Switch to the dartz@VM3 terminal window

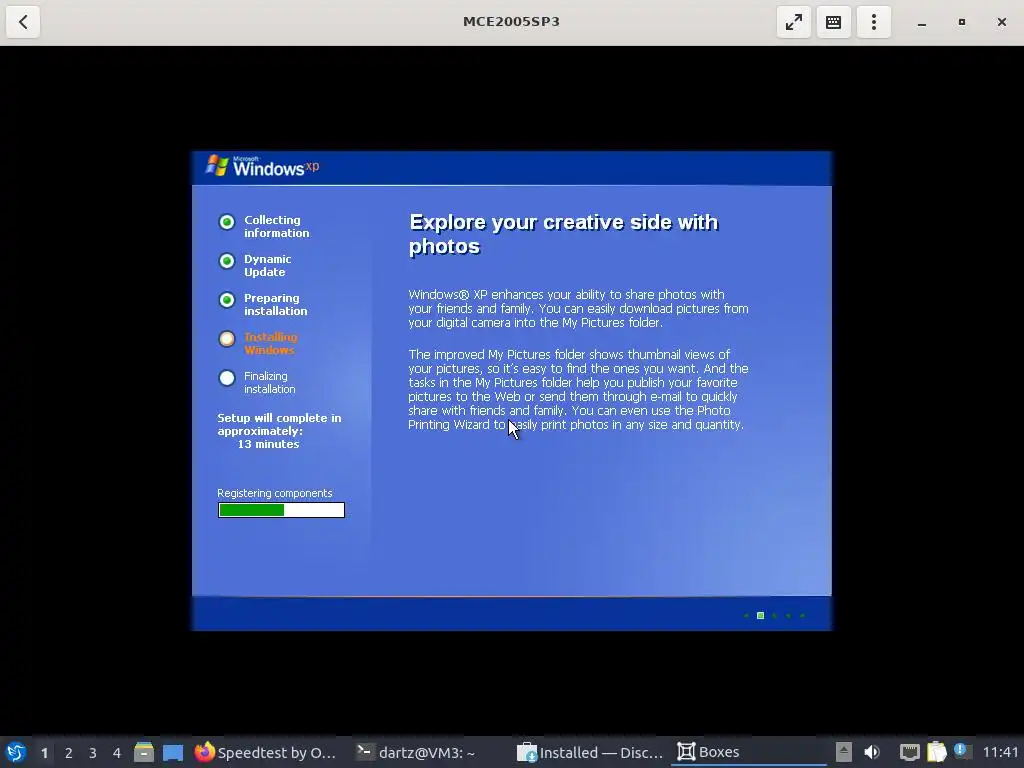[x=417, y=752]
